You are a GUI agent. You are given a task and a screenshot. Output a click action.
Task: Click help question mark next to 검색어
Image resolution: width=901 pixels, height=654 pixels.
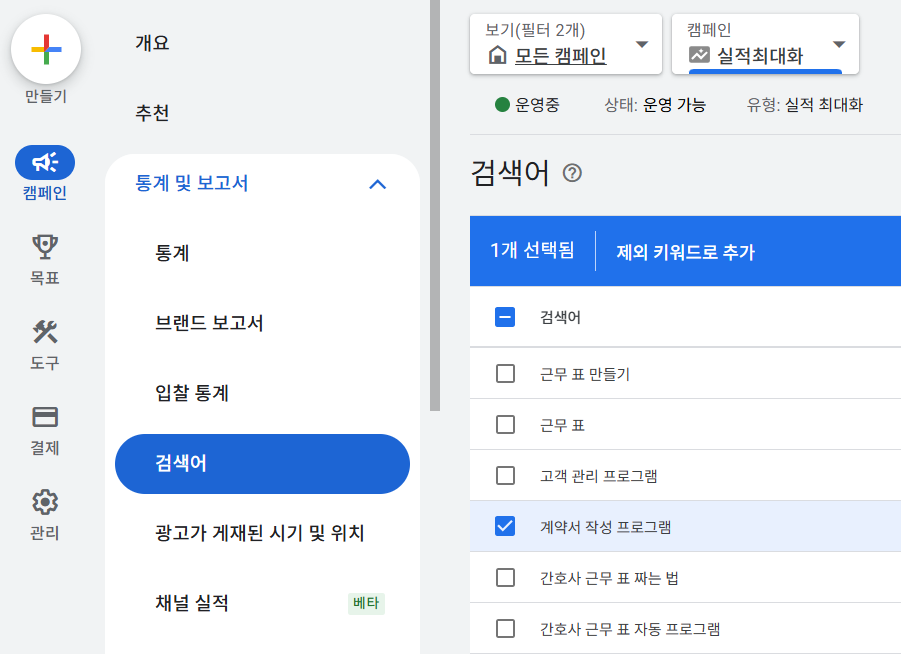click(572, 173)
